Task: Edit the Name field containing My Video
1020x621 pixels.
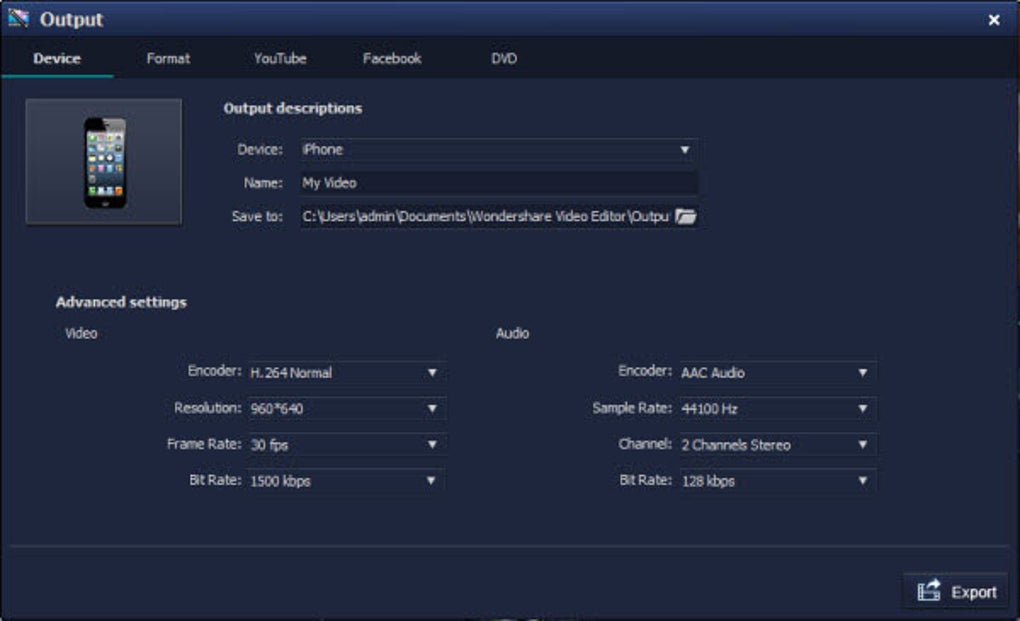Action: click(499, 183)
